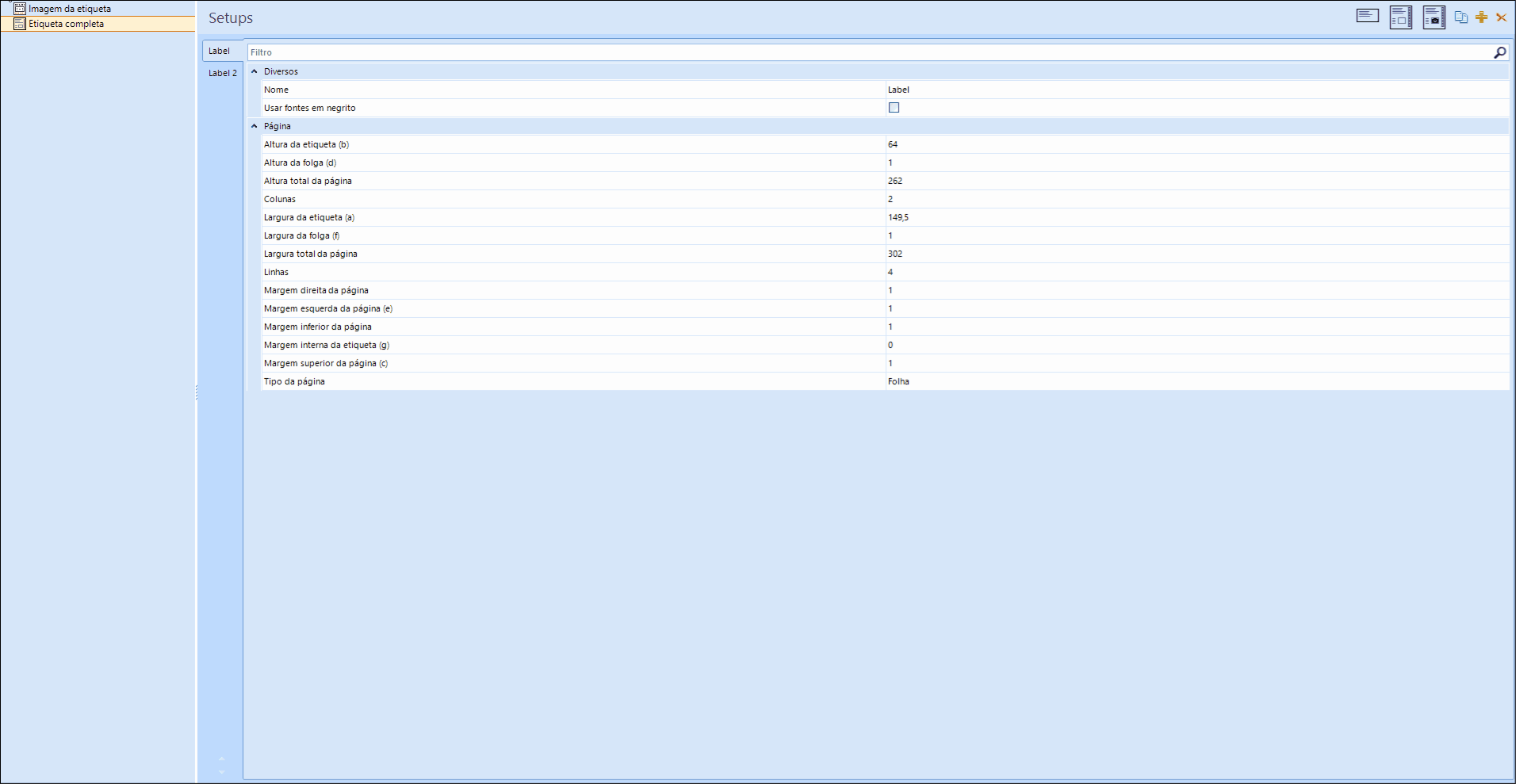Click the label layout with camera icon
Screen dimensions: 1516x784
pos(1434,17)
